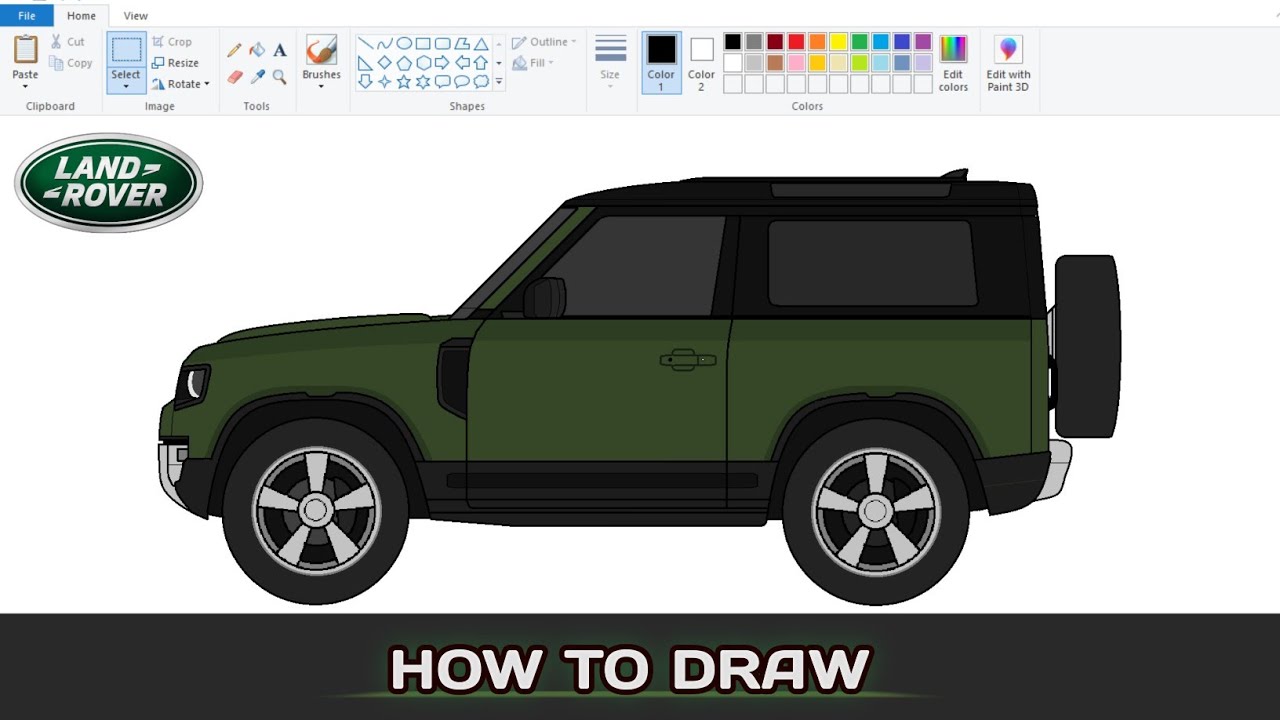Choose the Four-point star shape

pyautogui.click(x=385, y=81)
